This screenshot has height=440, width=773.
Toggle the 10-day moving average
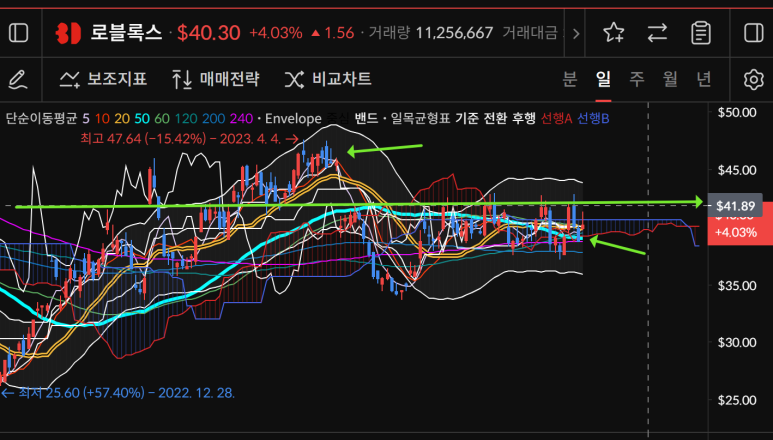click(x=103, y=118)
